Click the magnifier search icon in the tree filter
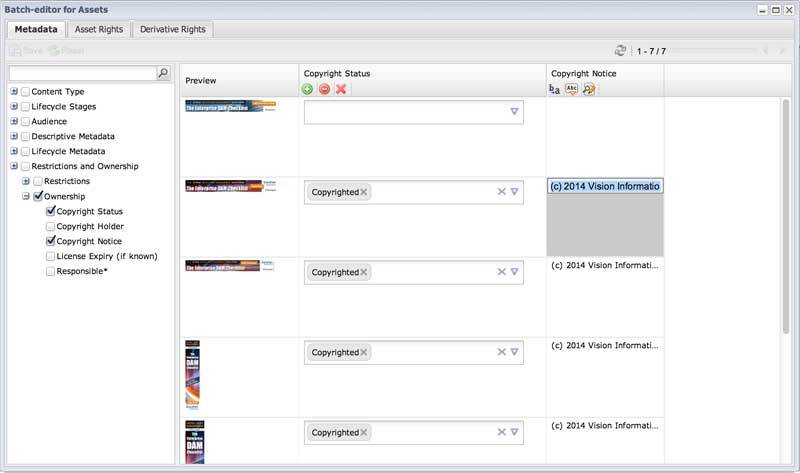 163,73
